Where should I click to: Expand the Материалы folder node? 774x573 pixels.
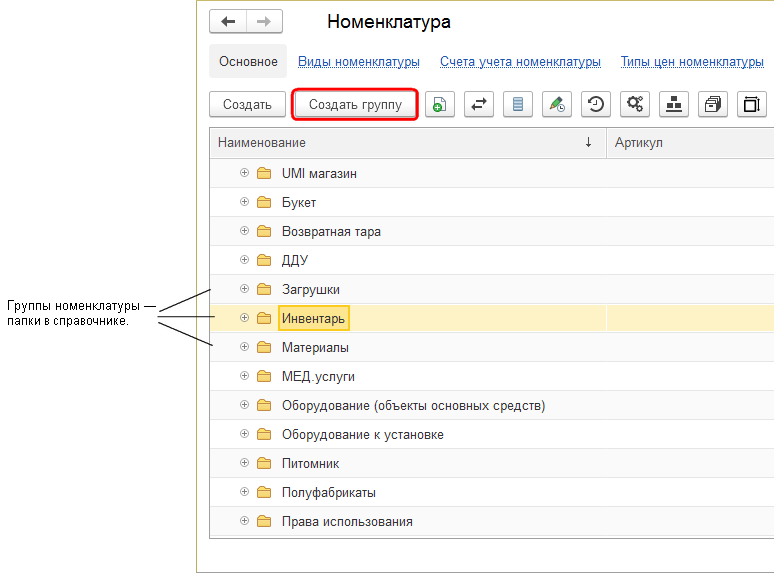pos(244,347)
